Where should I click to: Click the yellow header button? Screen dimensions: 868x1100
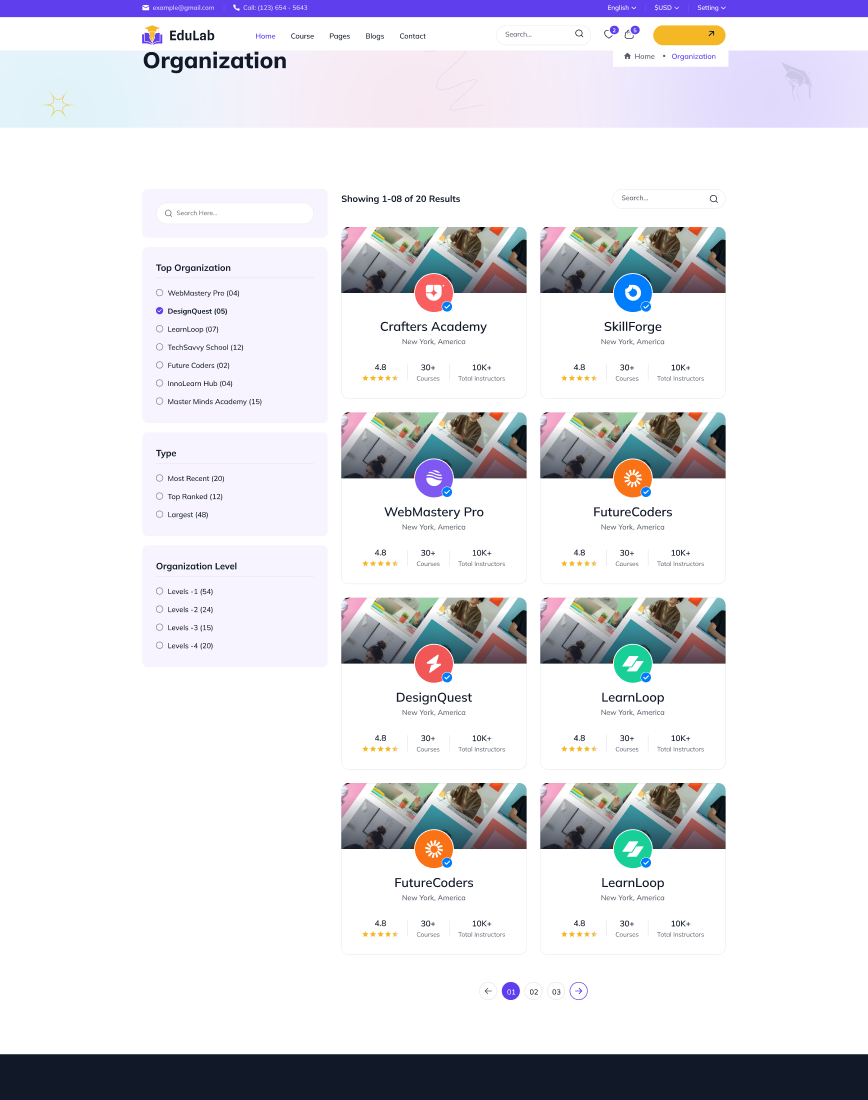(x=688, y=34)
